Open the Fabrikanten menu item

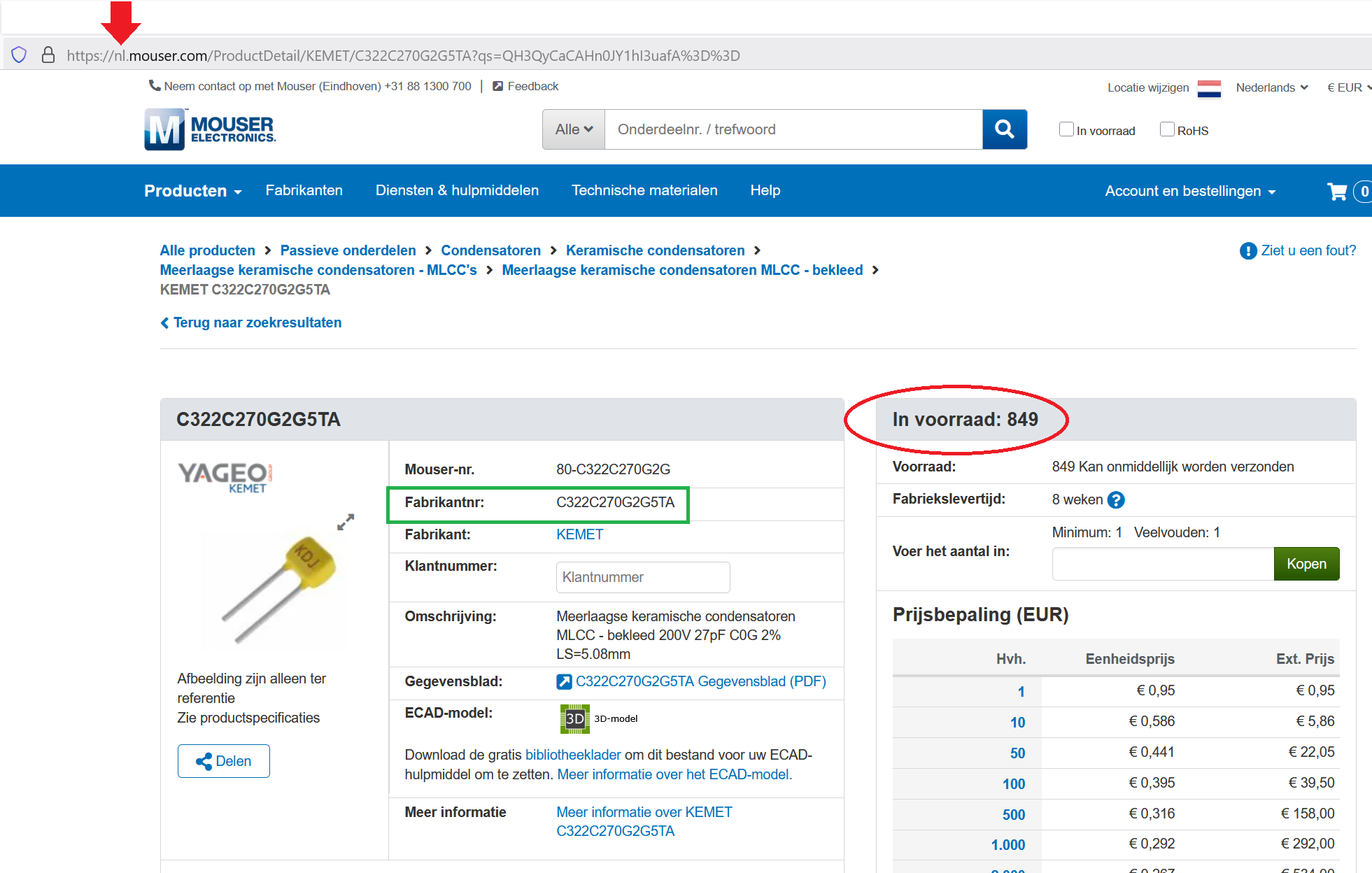[304, 190]
